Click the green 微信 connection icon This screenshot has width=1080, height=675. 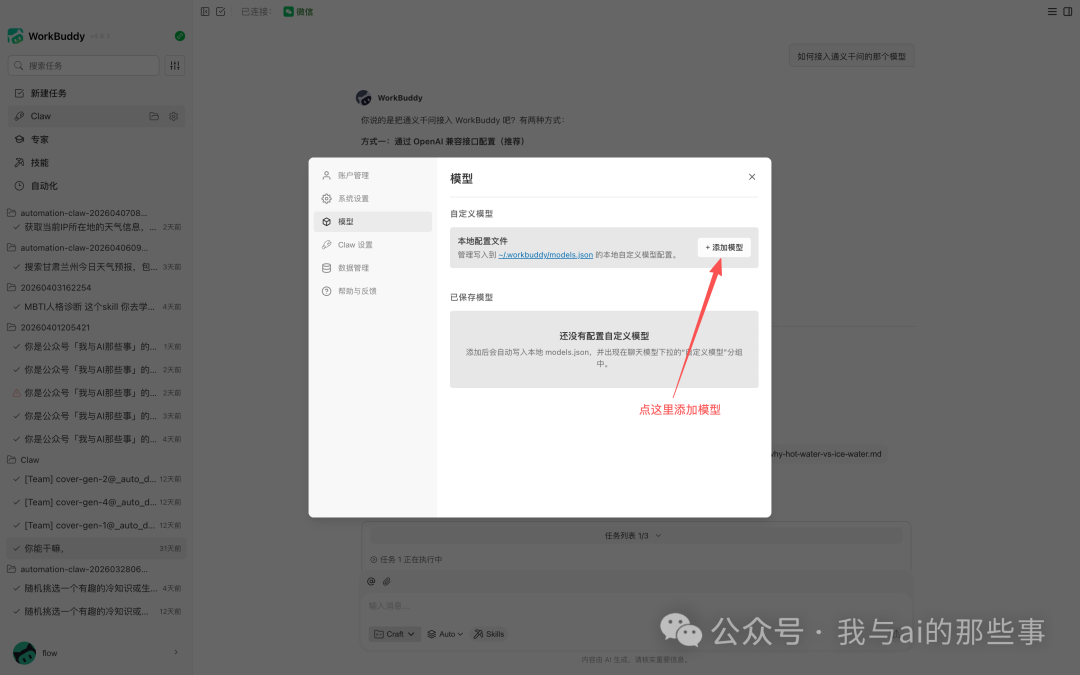click(289, 12)
